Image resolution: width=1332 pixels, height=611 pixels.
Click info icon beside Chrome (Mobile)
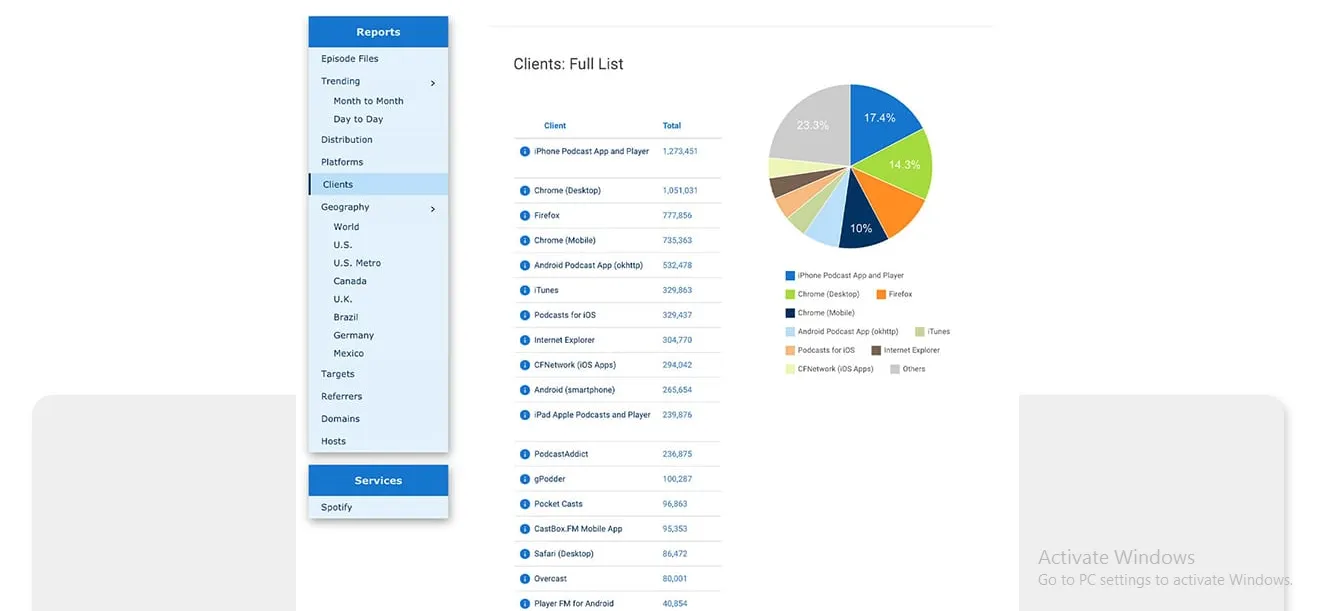pyautogui.click(x=525, y=241)
